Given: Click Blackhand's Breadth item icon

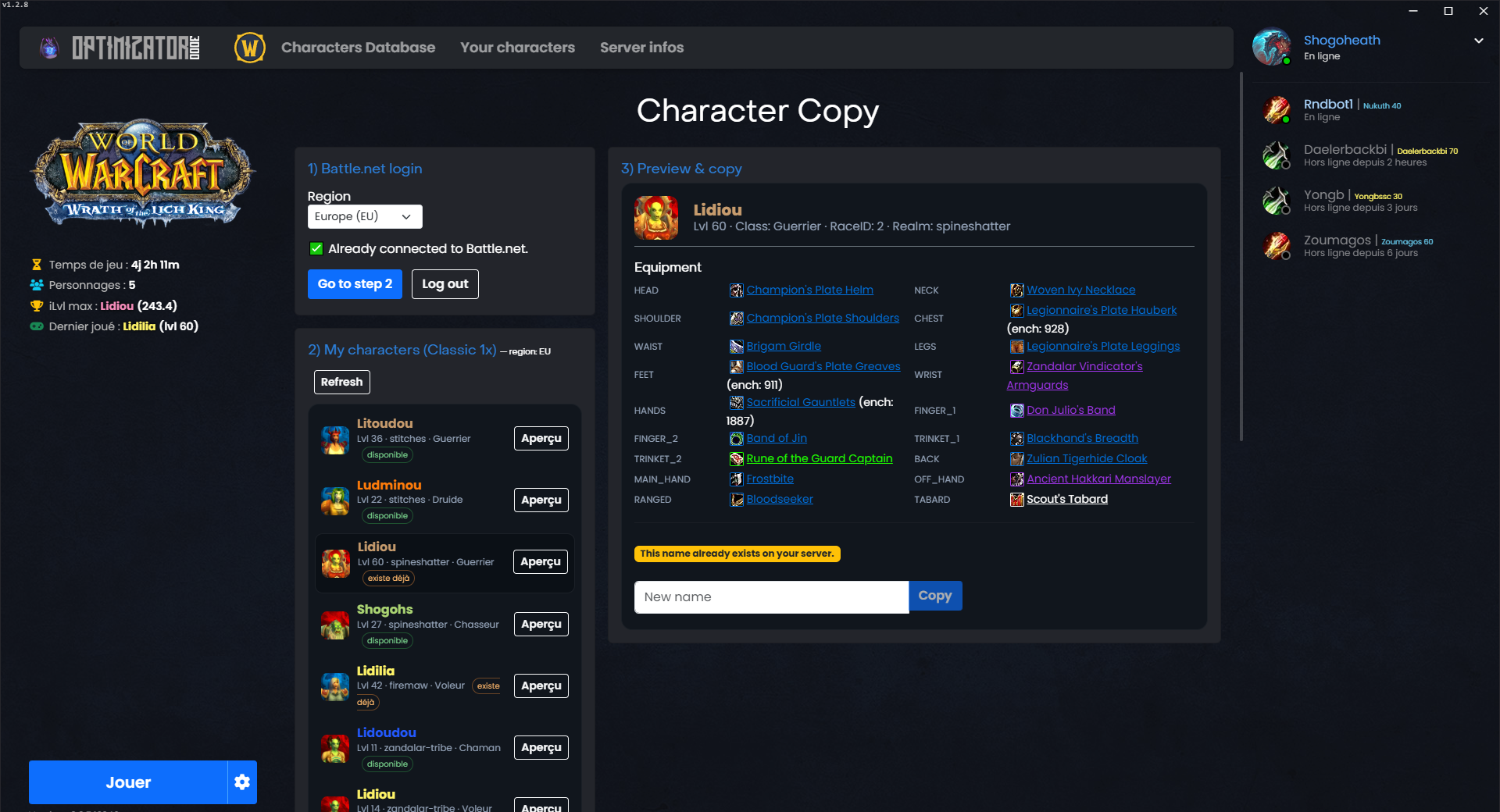Looking at the screenshot, I should coord(1016,439).
